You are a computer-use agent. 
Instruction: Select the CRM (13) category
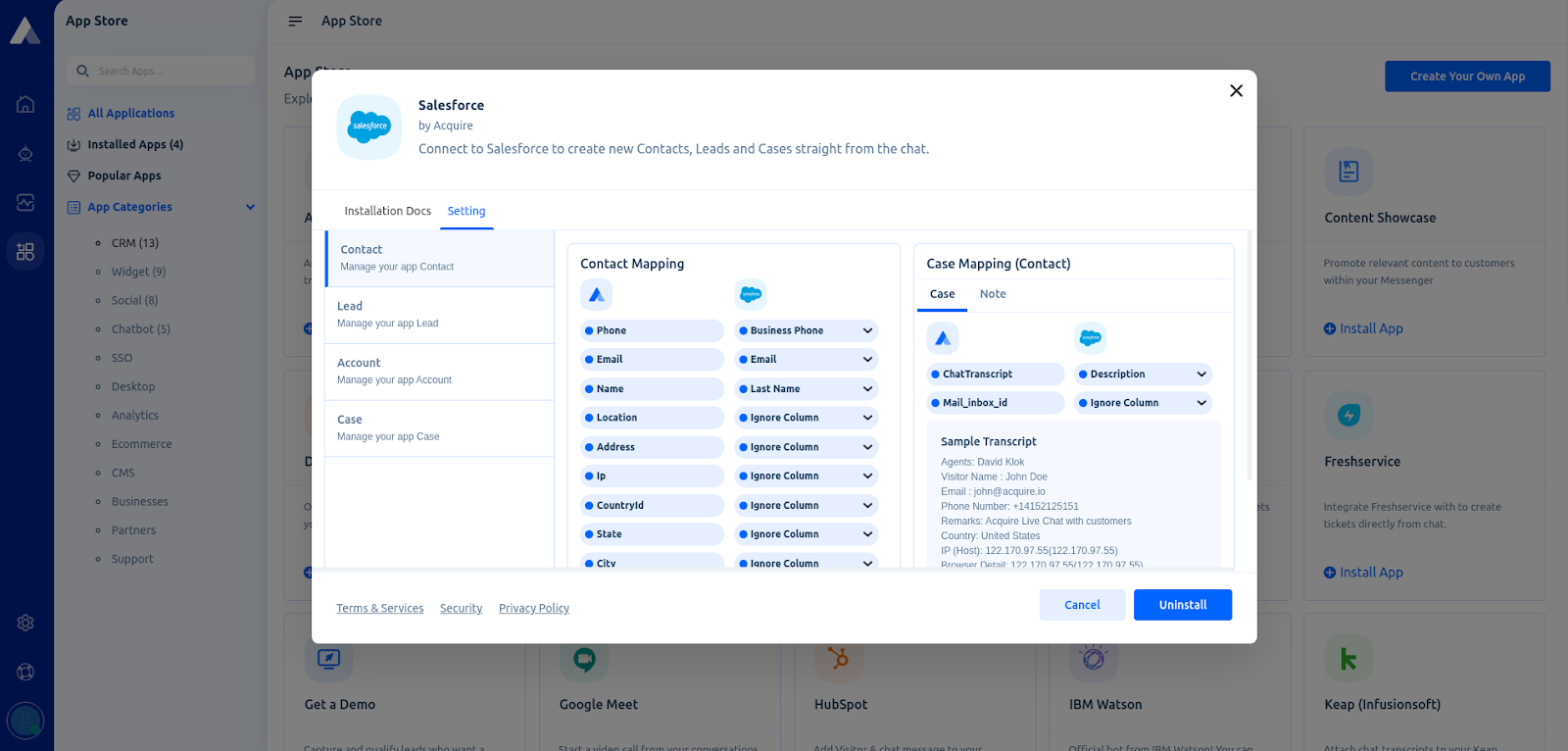(135, 243)
